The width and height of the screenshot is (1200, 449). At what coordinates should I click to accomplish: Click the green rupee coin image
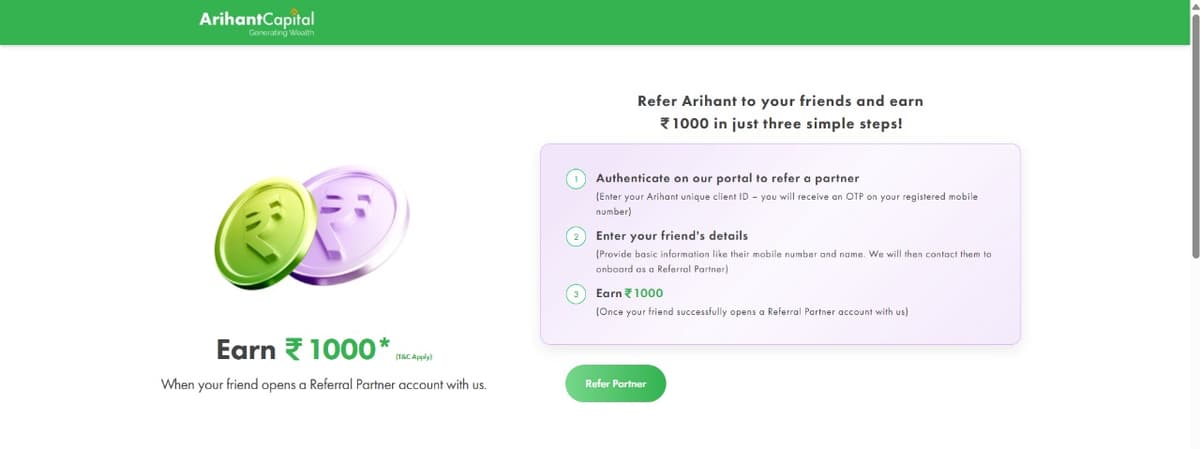point(263,232)
